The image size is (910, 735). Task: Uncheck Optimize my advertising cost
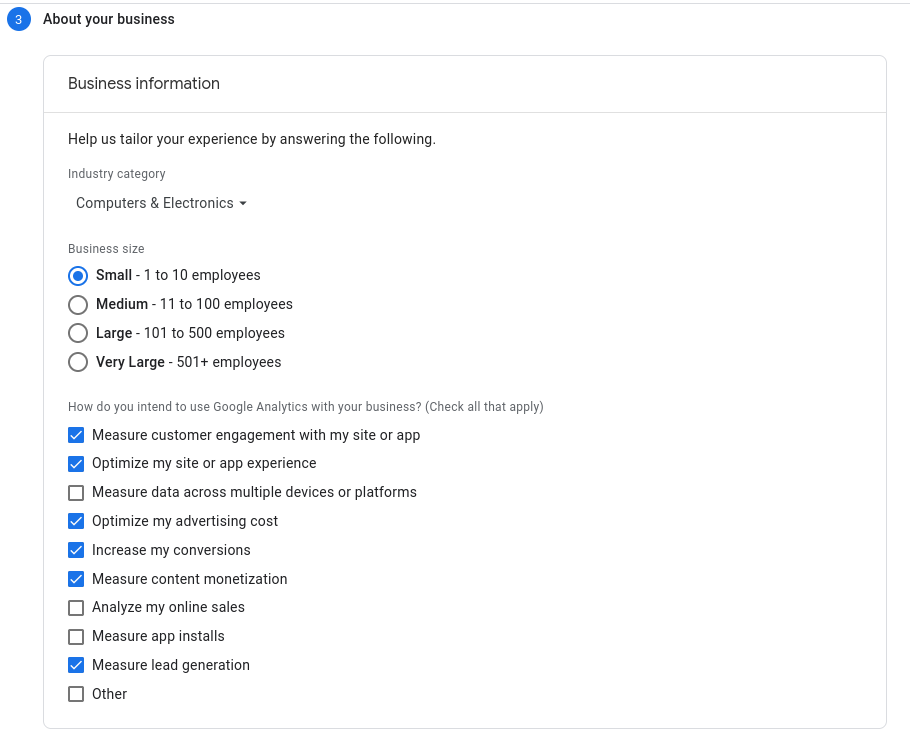click(x=76, y=521)
